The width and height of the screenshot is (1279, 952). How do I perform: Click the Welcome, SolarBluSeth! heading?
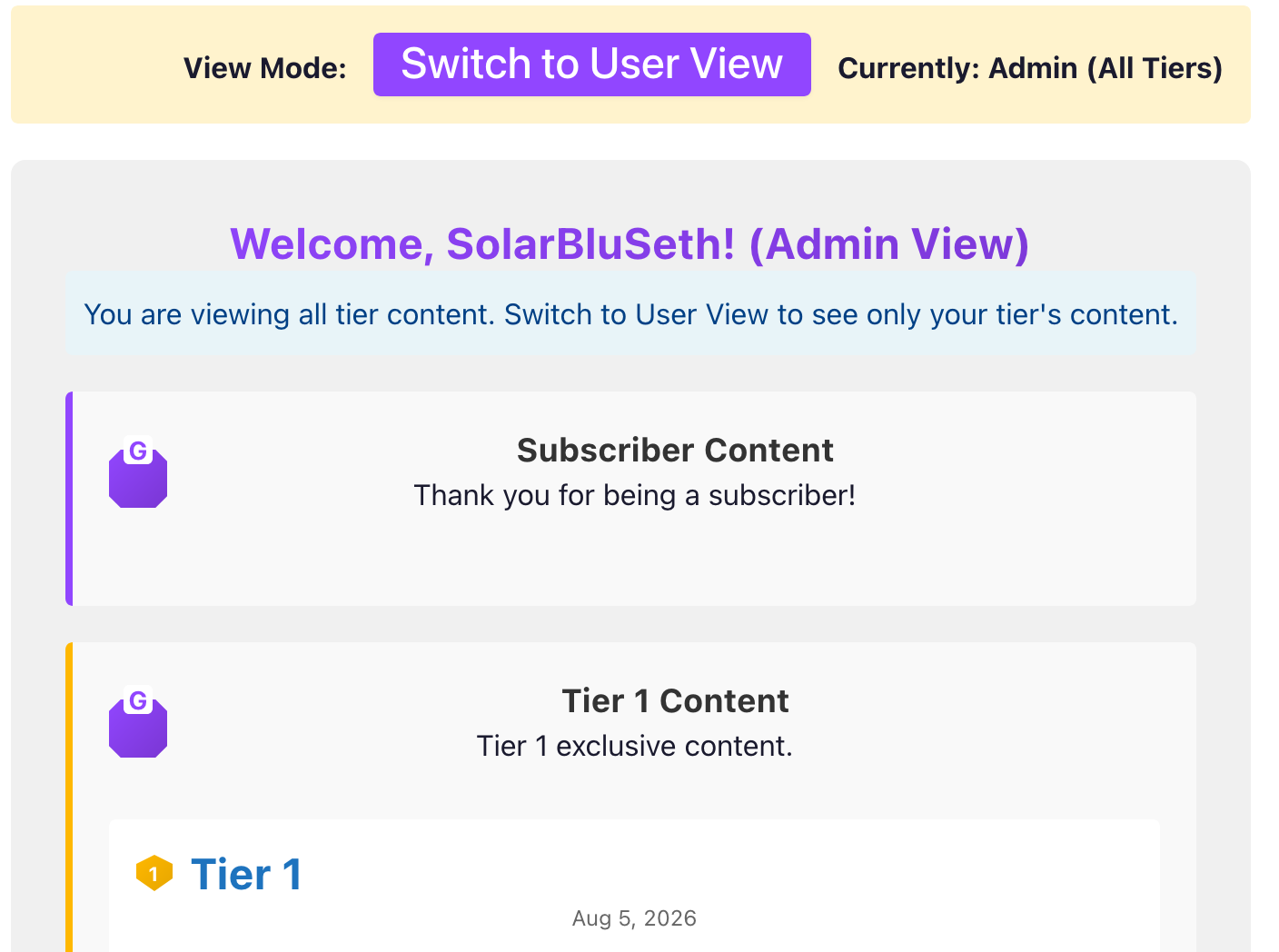(x=630, y=244)
